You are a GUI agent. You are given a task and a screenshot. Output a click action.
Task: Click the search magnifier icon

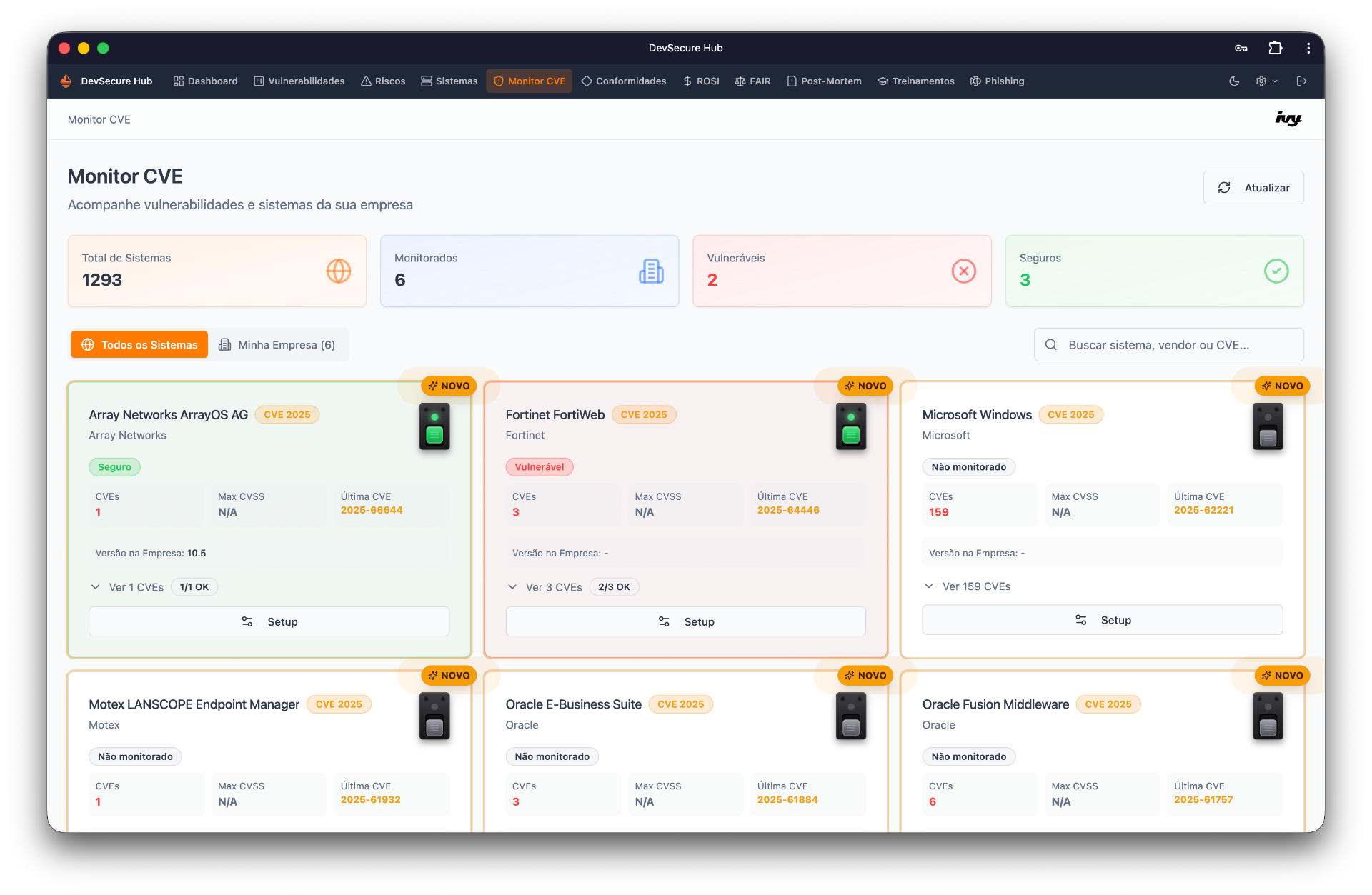coord(1051,345)
